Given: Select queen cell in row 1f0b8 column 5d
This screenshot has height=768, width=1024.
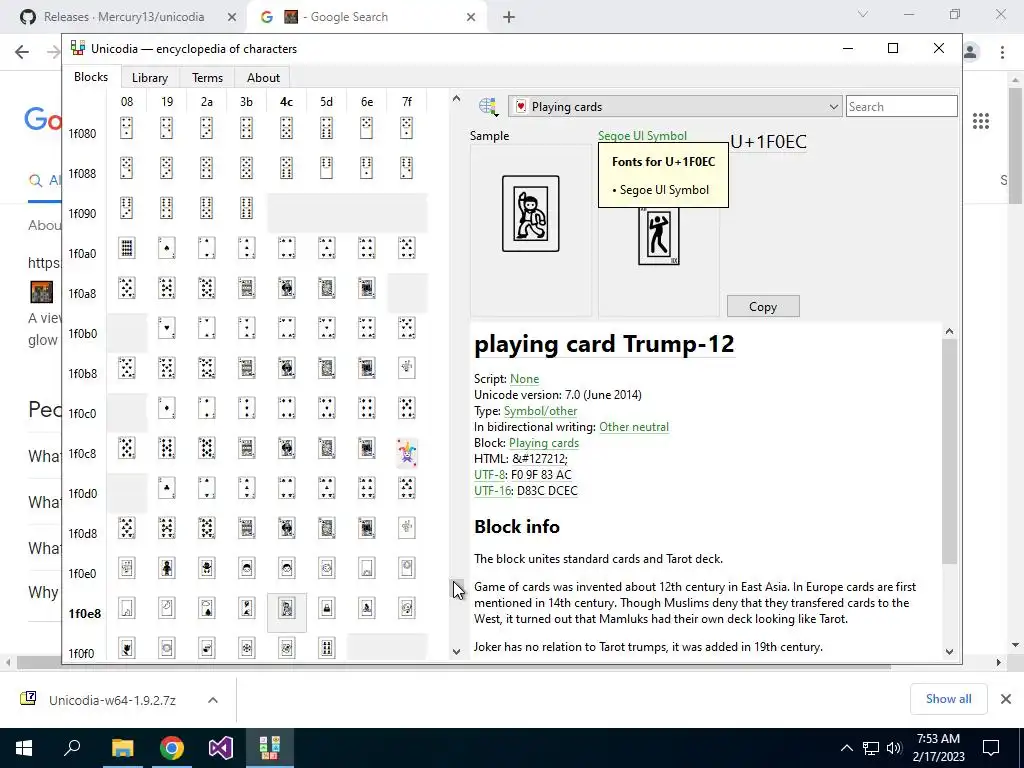Looking at the screenshot, I should click(x=327, y=368).
